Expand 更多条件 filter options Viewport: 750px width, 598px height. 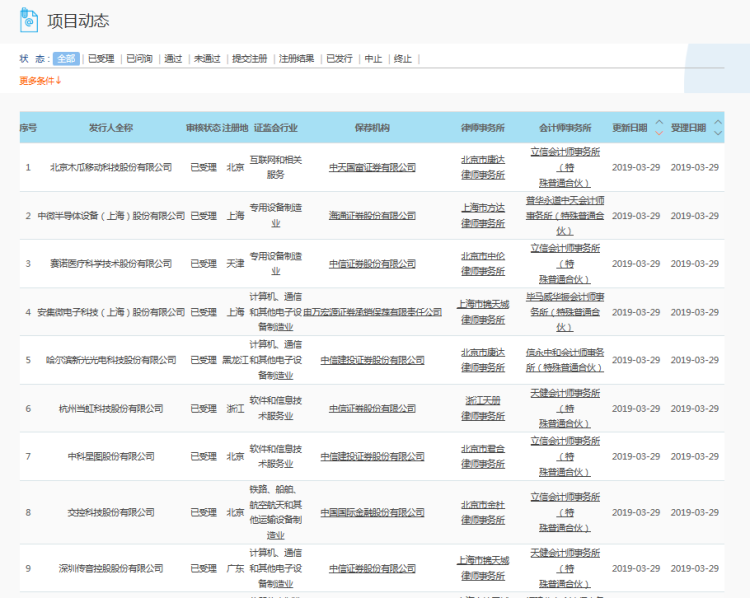41,81
